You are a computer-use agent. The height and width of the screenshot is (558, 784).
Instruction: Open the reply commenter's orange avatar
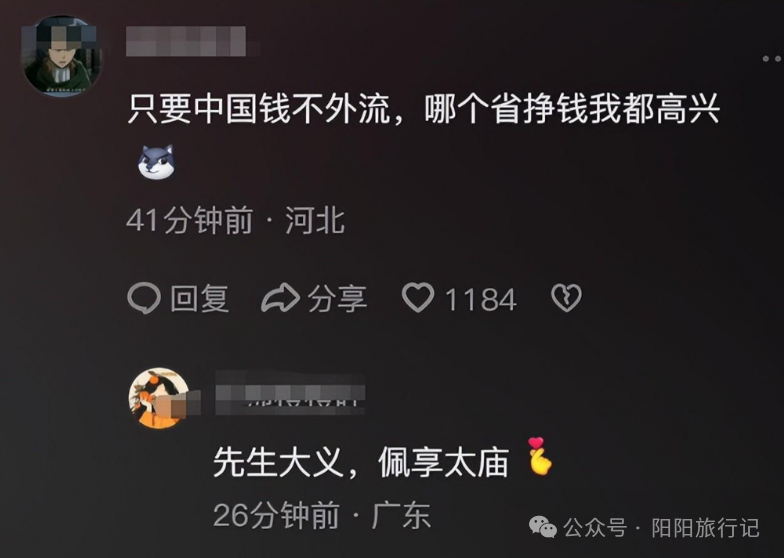159,398
